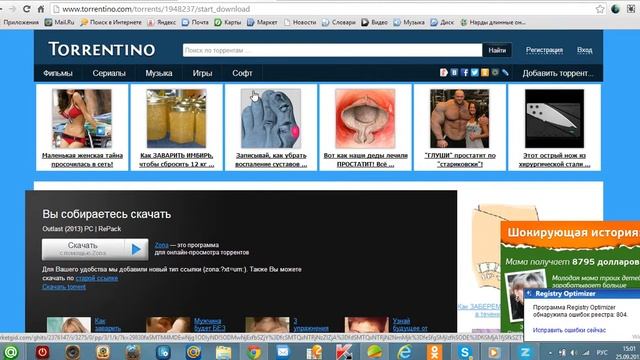Open the Видео bookmark
Image resolution: width=640 pixels, height=360 pixels.
click(x=374, y=22)
